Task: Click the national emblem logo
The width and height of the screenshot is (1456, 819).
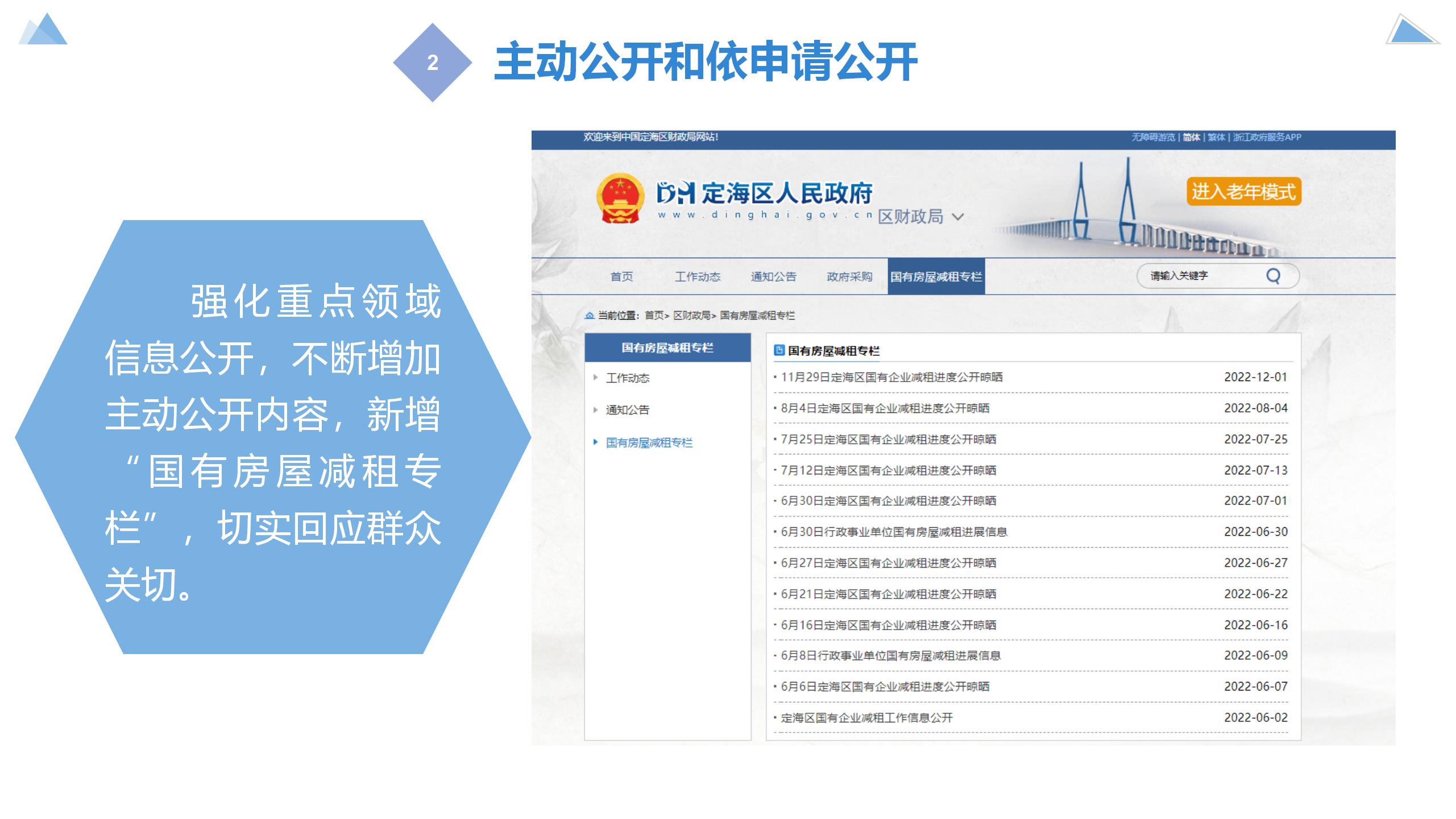Action: (x=620, y=198)
